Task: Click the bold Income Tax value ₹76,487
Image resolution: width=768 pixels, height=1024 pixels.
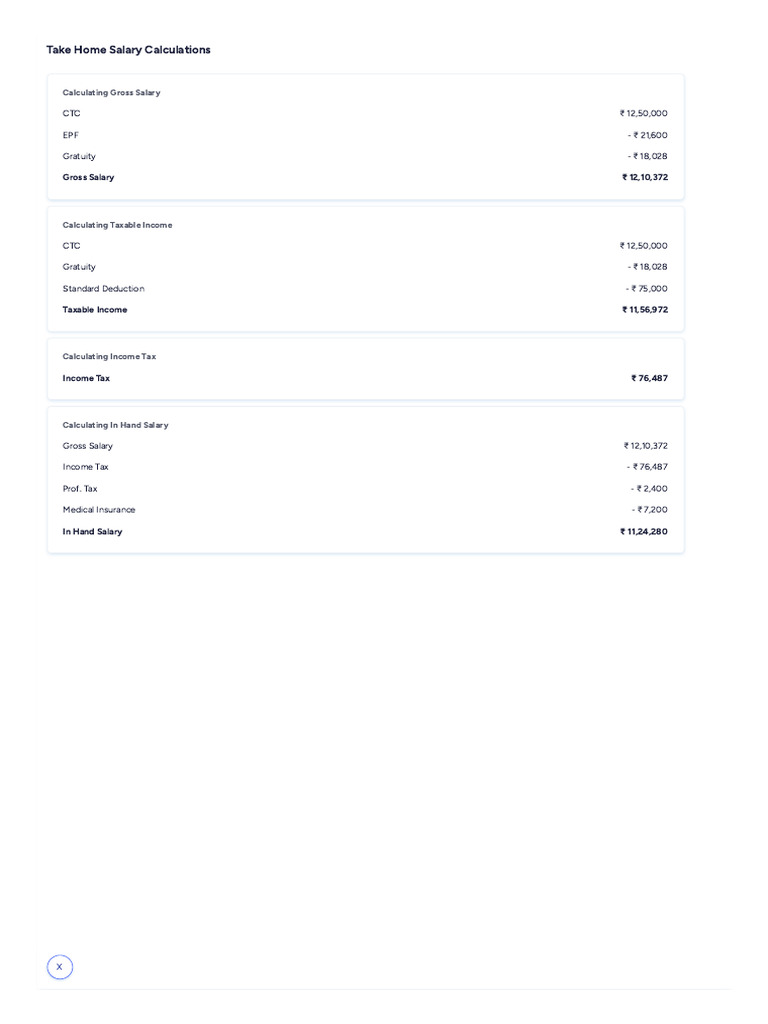Action: pos(649,379)
